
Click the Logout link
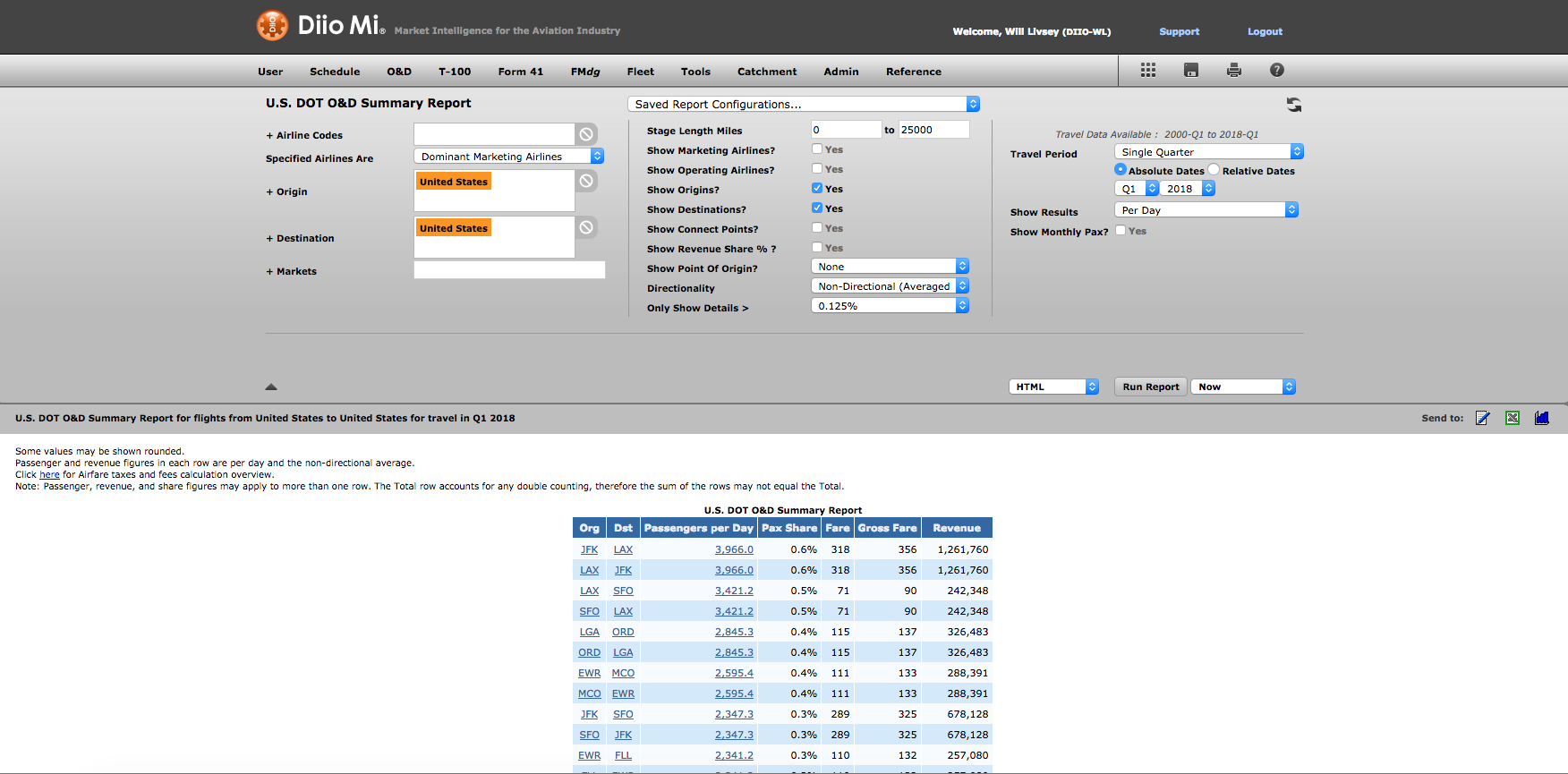pyautogui.click(x=1265, y=31)
